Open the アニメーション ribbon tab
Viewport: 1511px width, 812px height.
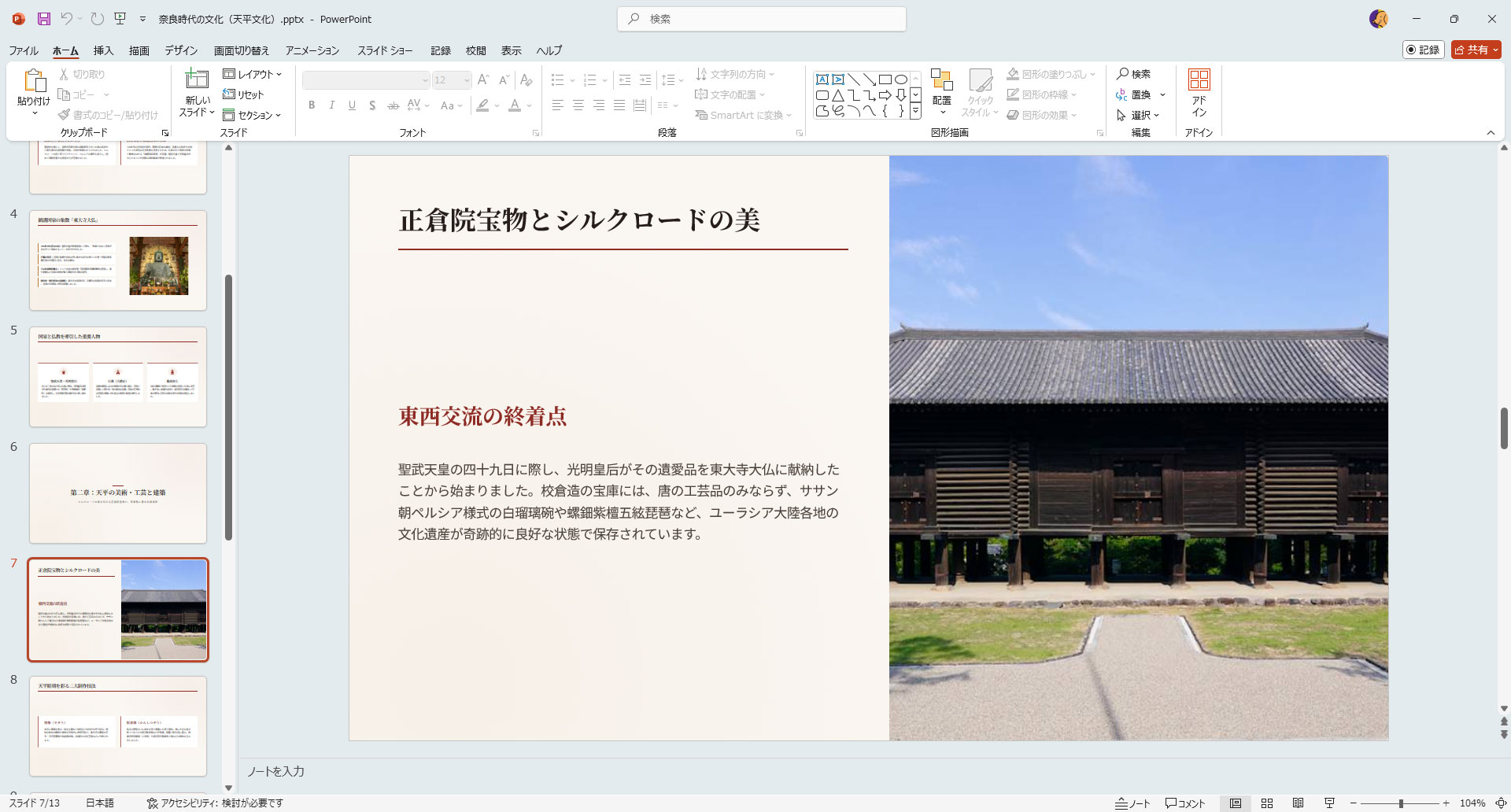pyautogui.click(x=312, y=50)
